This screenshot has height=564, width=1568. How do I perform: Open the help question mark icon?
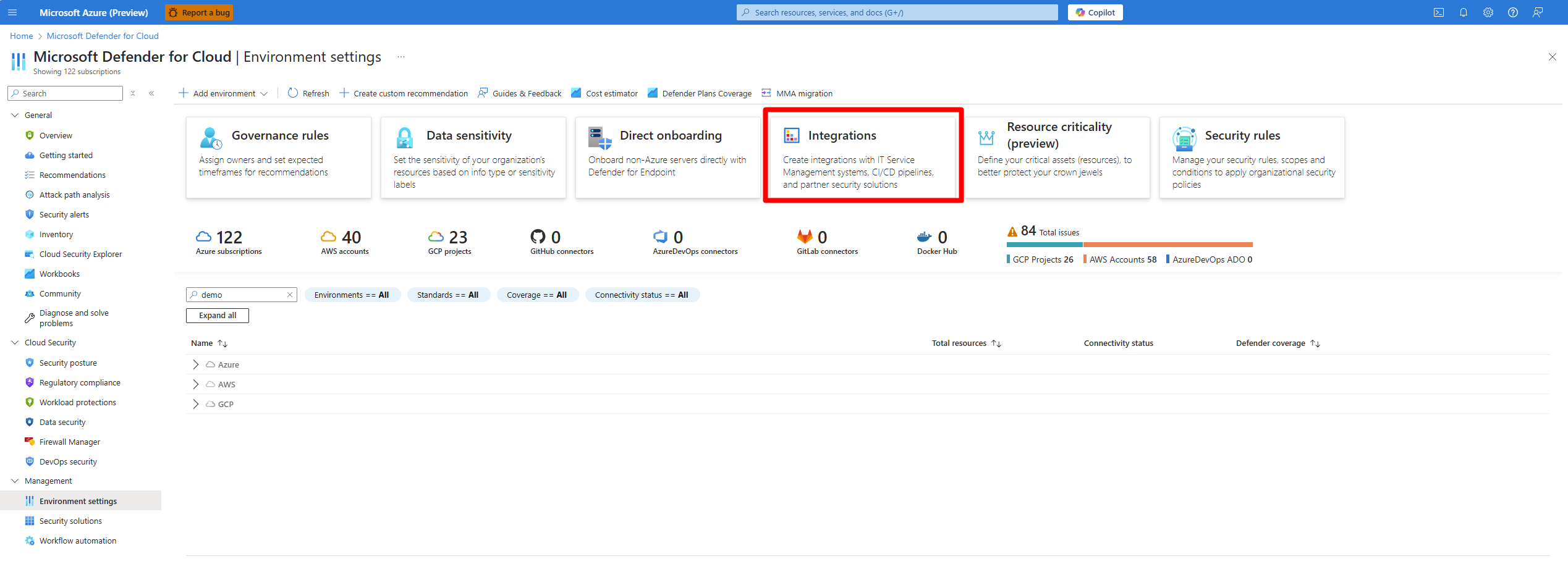1513,12
